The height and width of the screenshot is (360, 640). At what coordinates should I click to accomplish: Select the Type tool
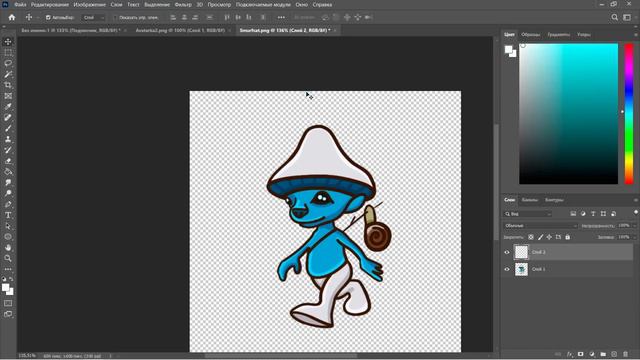click(8, 215)
